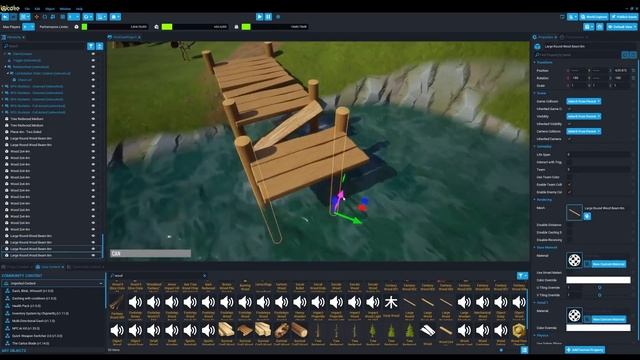
Task: Toggle visibility eye for the ClientContext row
Action: click(x=93, y=53)
